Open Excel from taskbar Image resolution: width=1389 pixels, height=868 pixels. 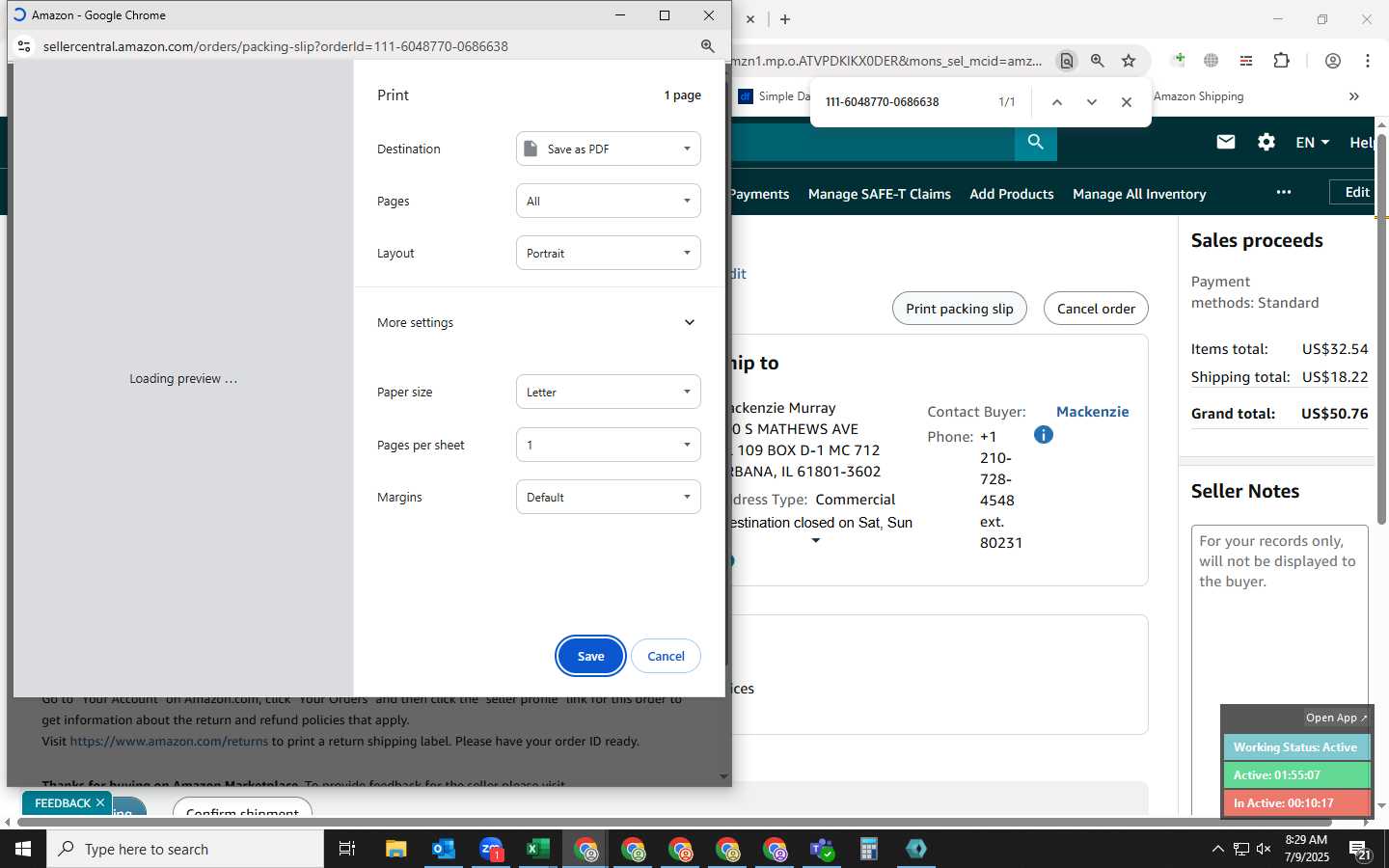coord(538,849)
